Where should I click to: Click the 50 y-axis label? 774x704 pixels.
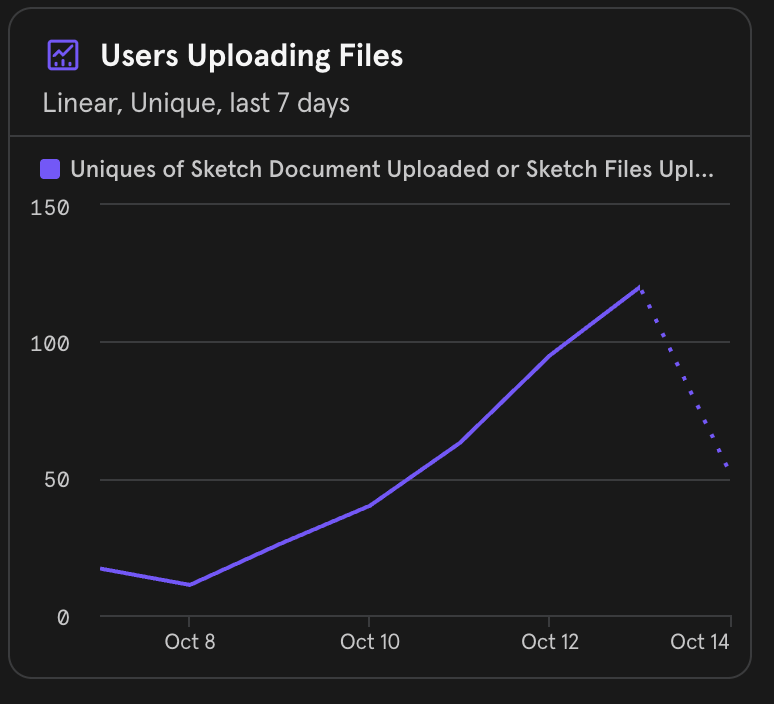pos(59,480)
